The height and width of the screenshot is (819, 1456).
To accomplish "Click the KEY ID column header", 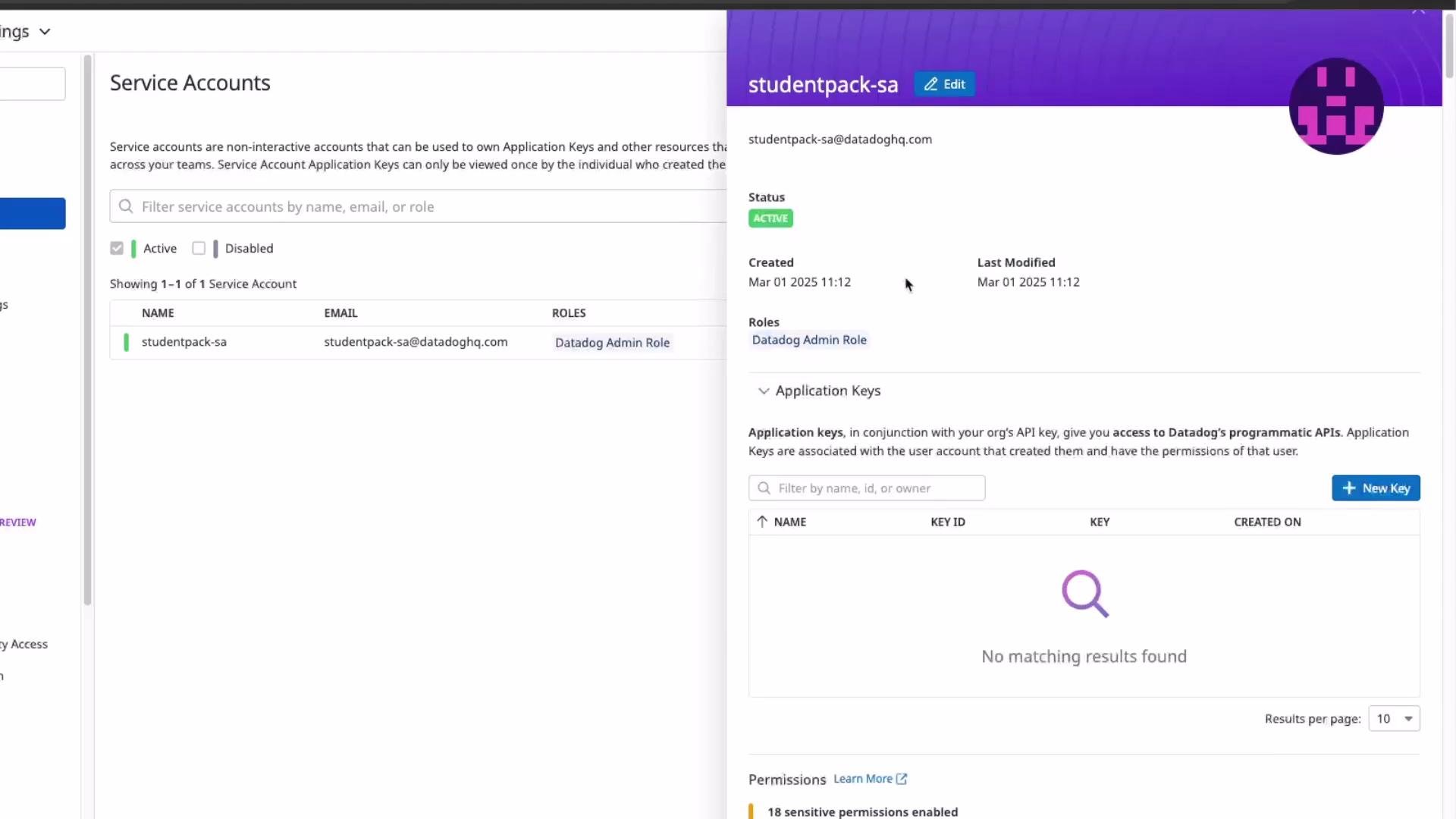I will pyautogui.click(x=948, y=522).
